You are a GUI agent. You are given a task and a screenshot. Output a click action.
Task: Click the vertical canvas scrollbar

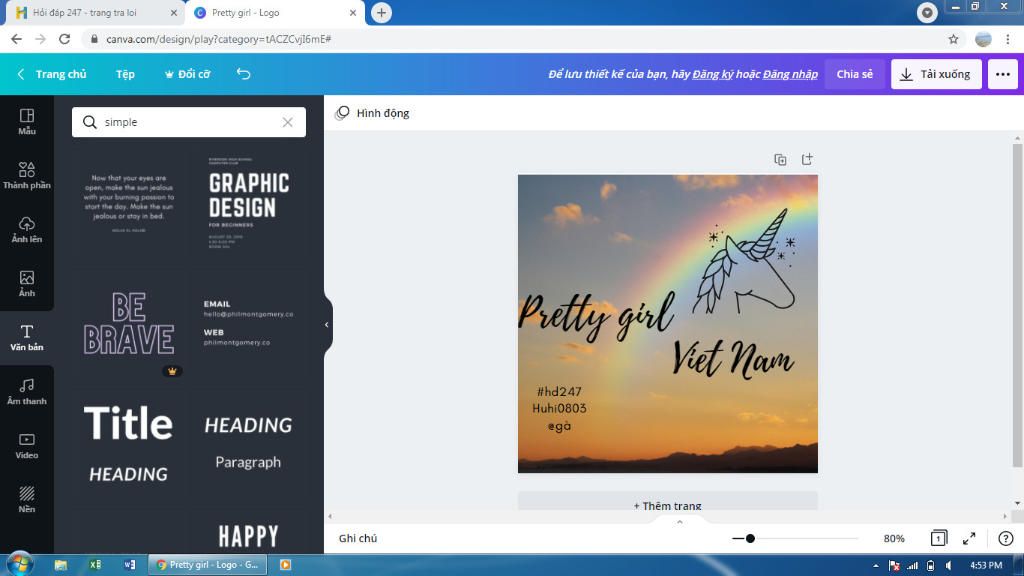click(x=1017, y=305)
